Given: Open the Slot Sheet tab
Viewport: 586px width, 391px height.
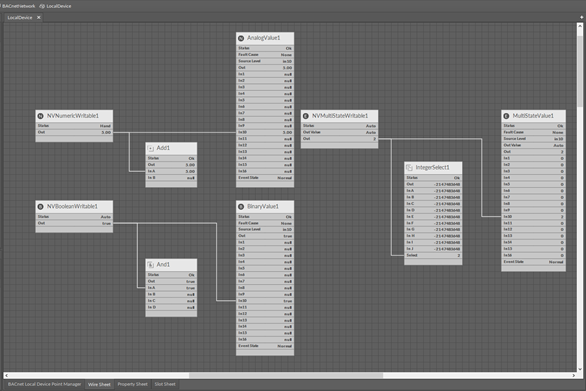Looking at the screenshot, I should pos(165,384).
